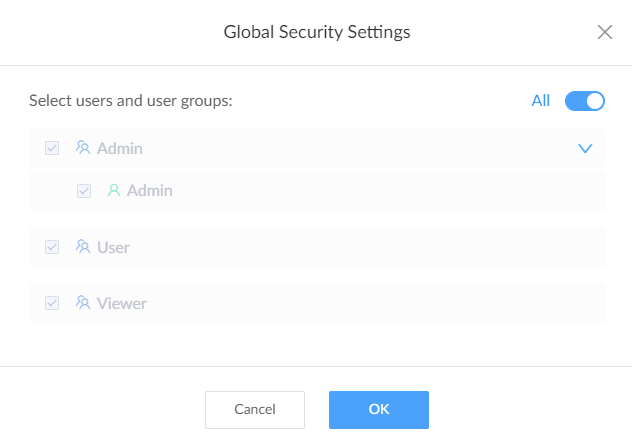Close the Global Security Settings dialog

click(605, 32)
